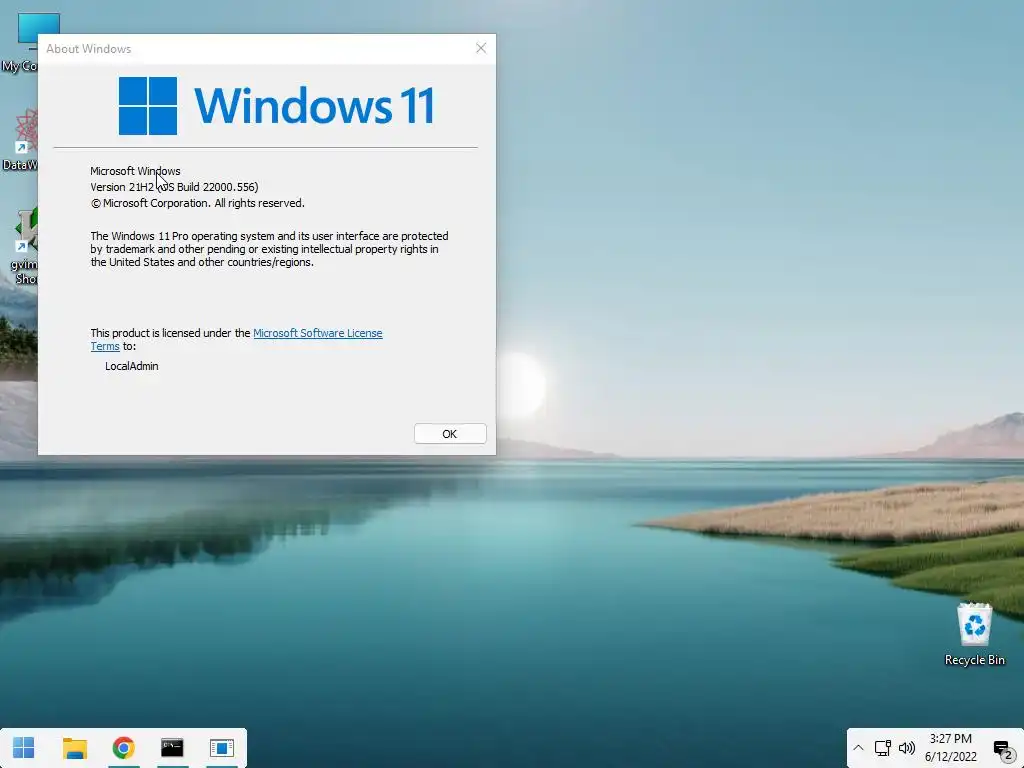Open the clock showing 3:27 PM

coord(951,748)
